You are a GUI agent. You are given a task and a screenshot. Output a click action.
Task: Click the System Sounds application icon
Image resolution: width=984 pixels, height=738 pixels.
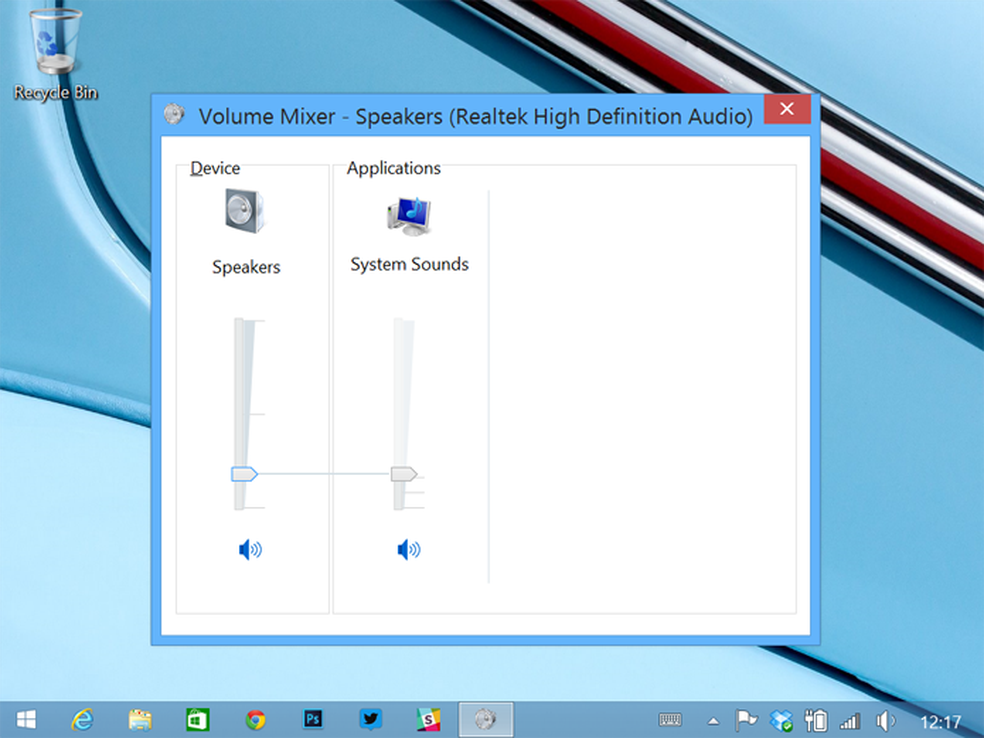408,215
